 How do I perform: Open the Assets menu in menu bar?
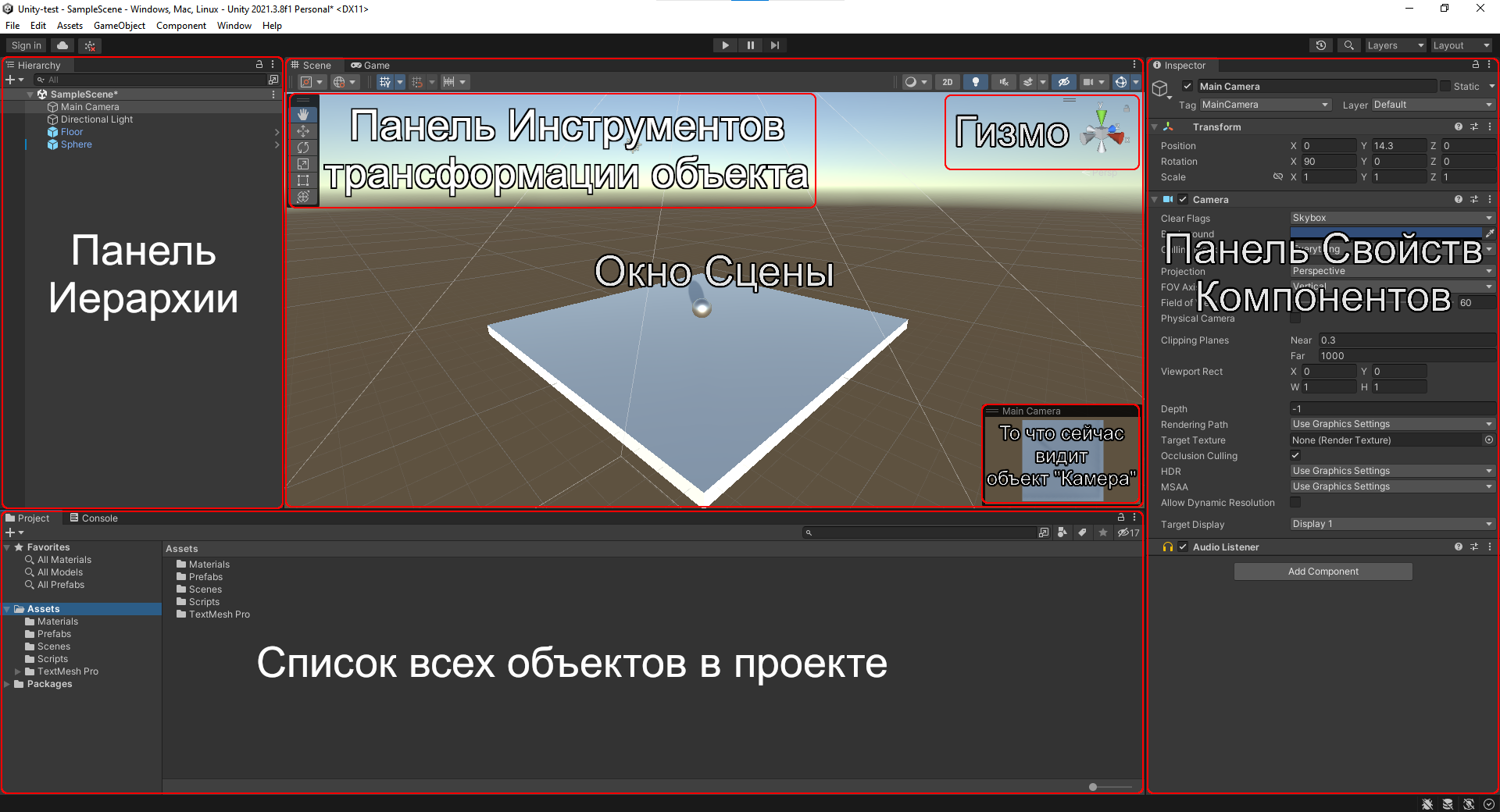[x=70, y=26]
